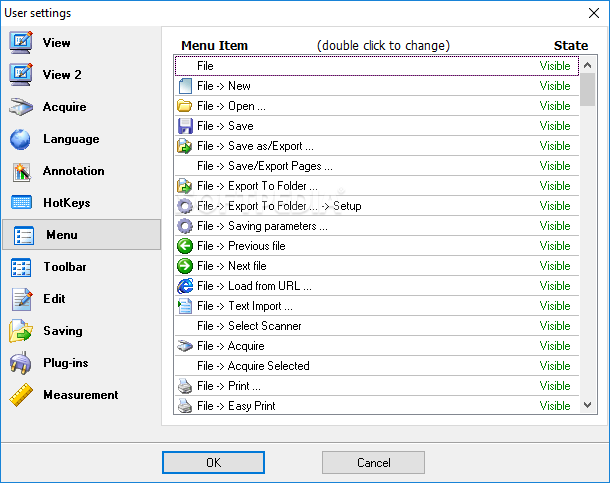Click the icon beside File -> Export To Folder ...
This screenshot has width=610, height=483.
click(184, 186)
